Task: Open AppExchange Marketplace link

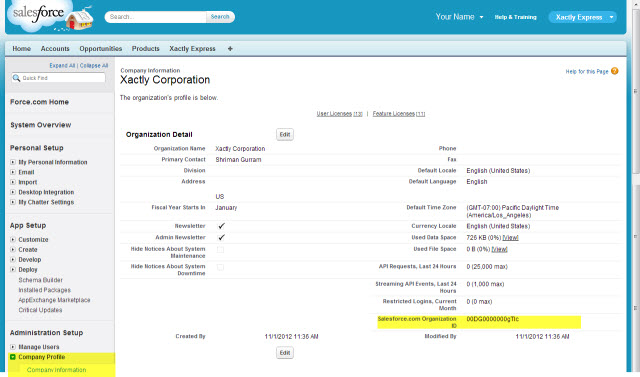Action: [54, 300]
